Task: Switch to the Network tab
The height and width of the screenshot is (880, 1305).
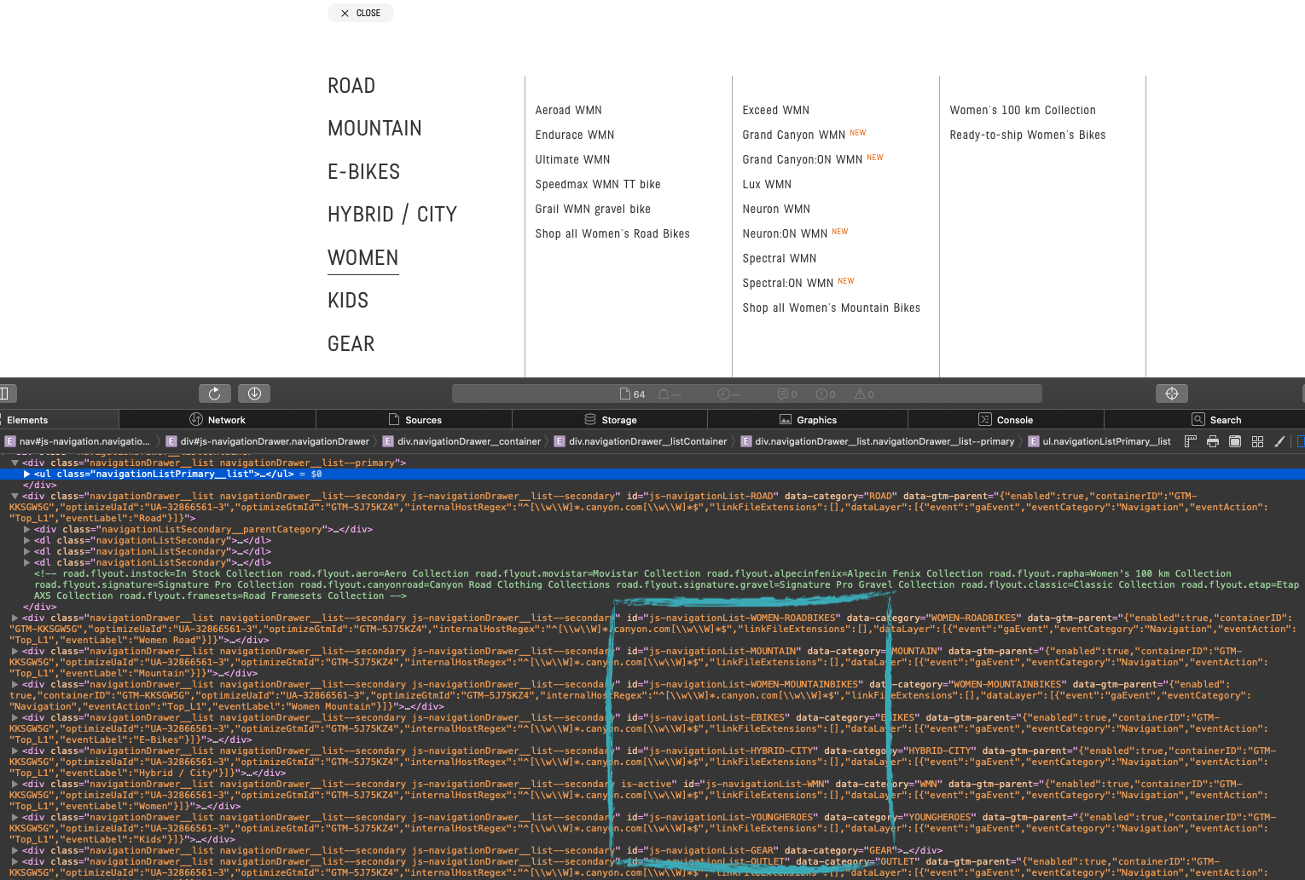Action: point(218,420)
